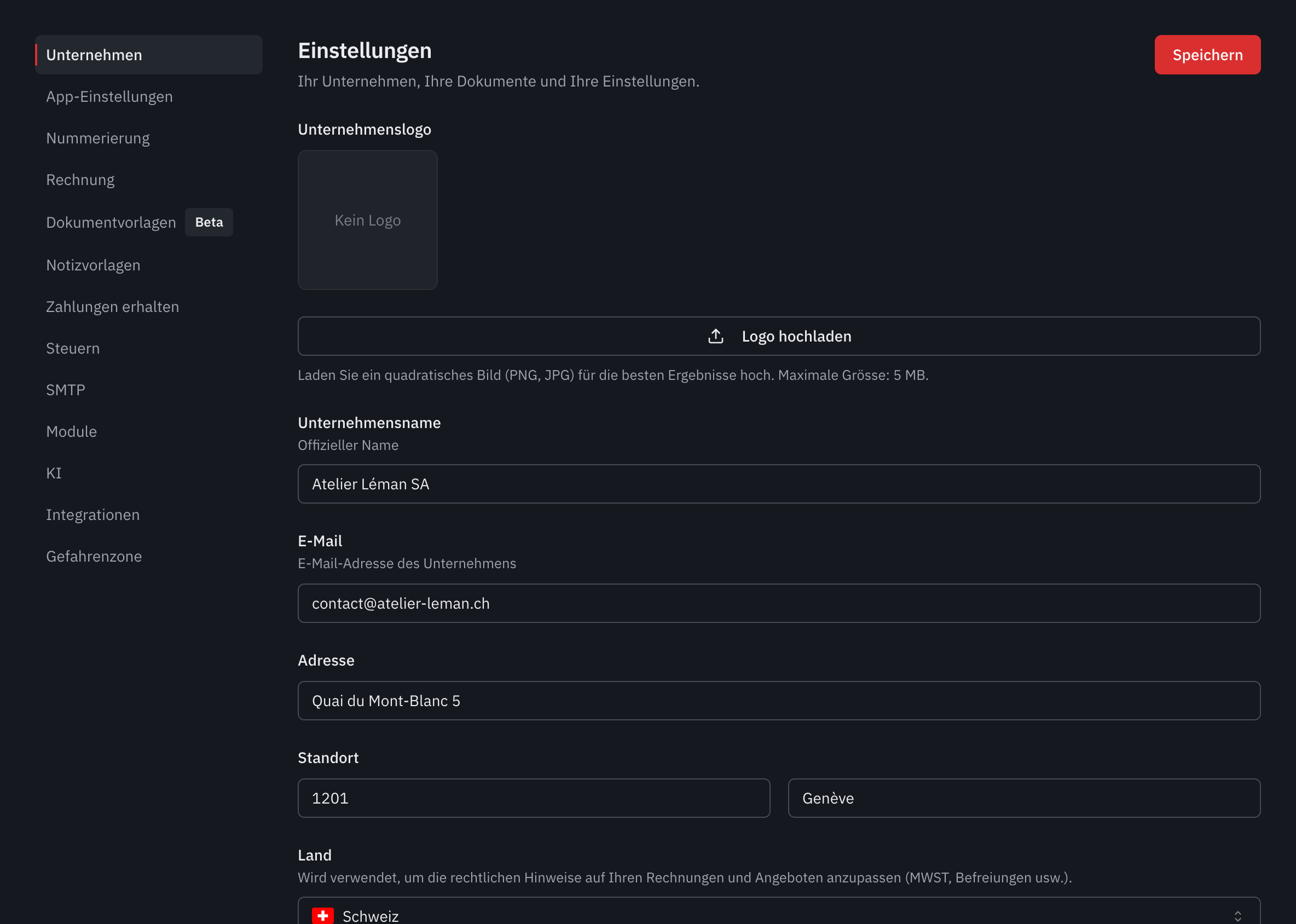Click the Standort label

pyautogui.click(x=328, y=758)
